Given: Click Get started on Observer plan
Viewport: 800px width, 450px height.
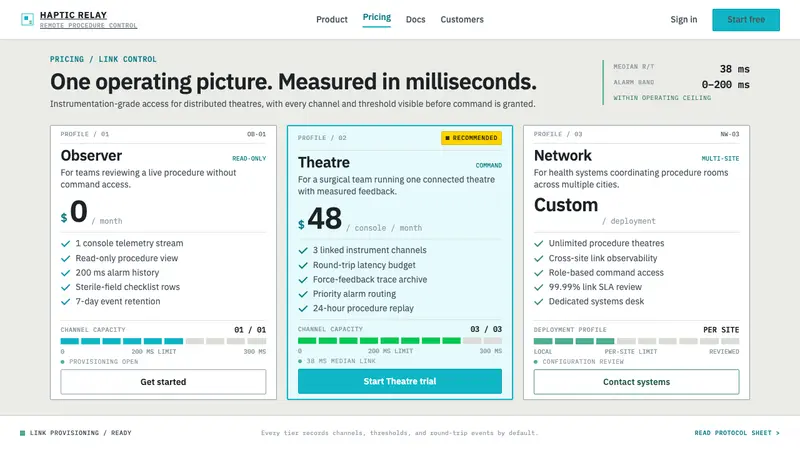Looking at the screenshot, I should pyautogui.click(x=163, y=382).
